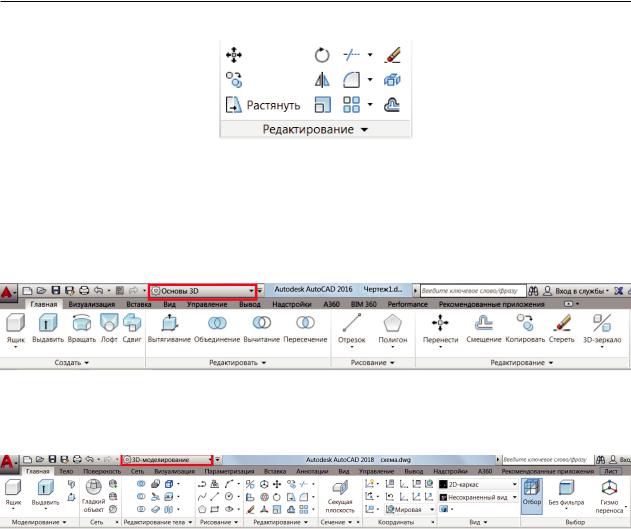Toggle the Отбор culling button
The height and width of the screenshot is (529, 631).
[x=532, y=496]
